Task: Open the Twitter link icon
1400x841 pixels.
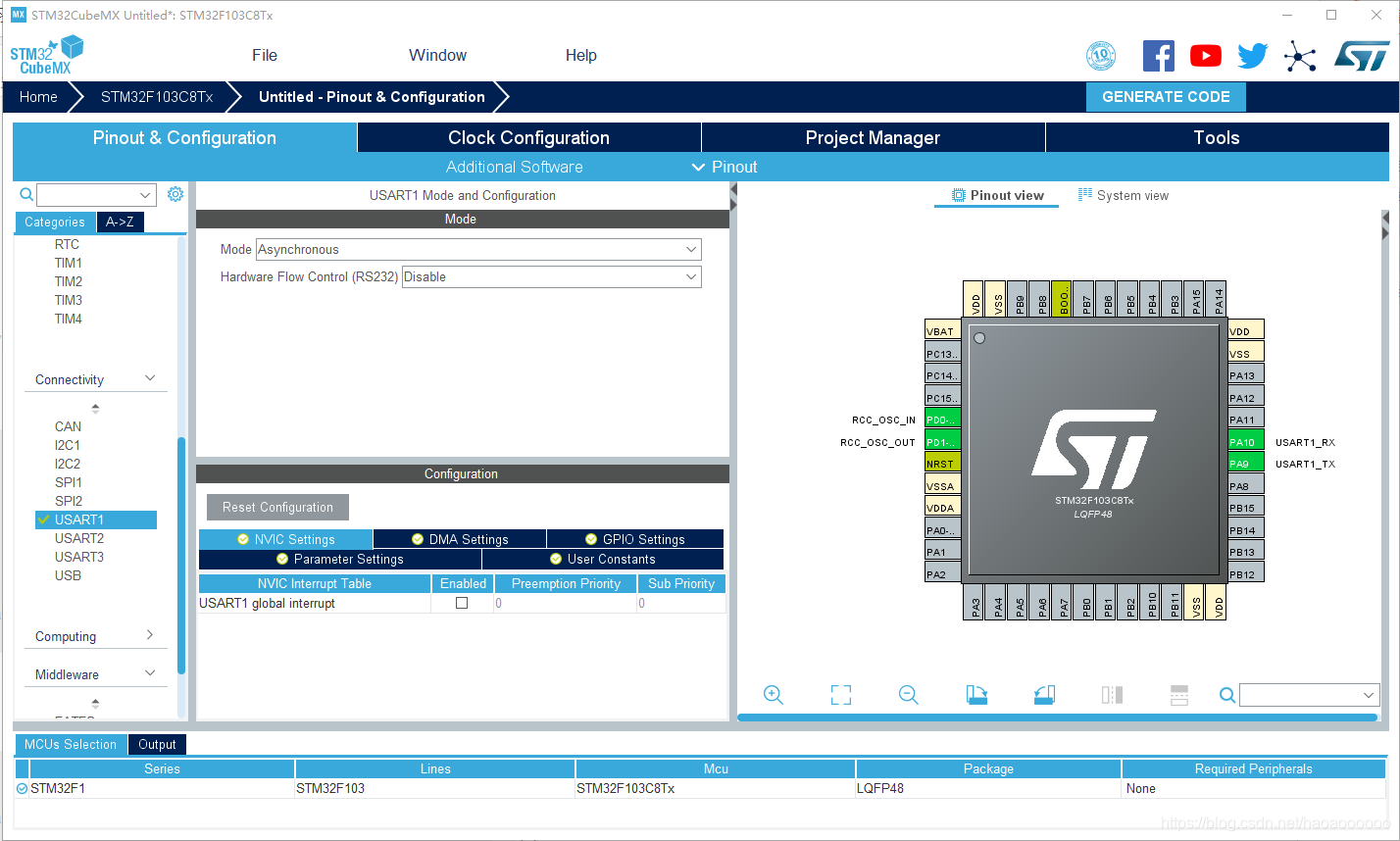Action: pos(1252,56)
